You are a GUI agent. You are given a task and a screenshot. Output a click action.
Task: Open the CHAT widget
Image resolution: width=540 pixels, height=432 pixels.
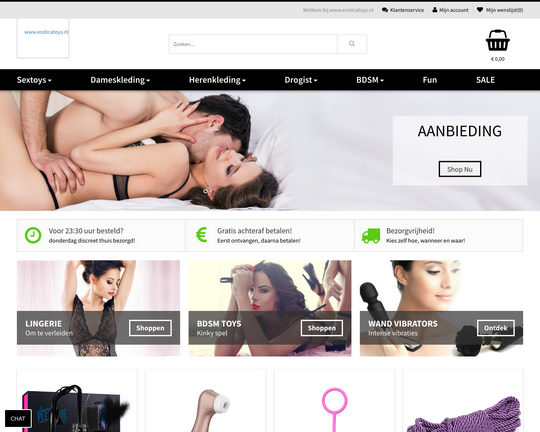pos(18,419)
